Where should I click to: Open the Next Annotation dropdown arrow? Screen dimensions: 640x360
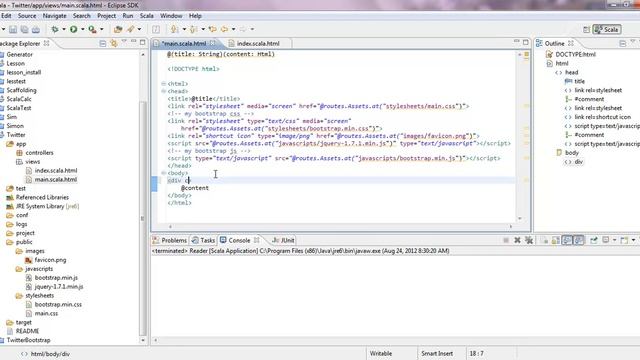click(x=184, y=29)
